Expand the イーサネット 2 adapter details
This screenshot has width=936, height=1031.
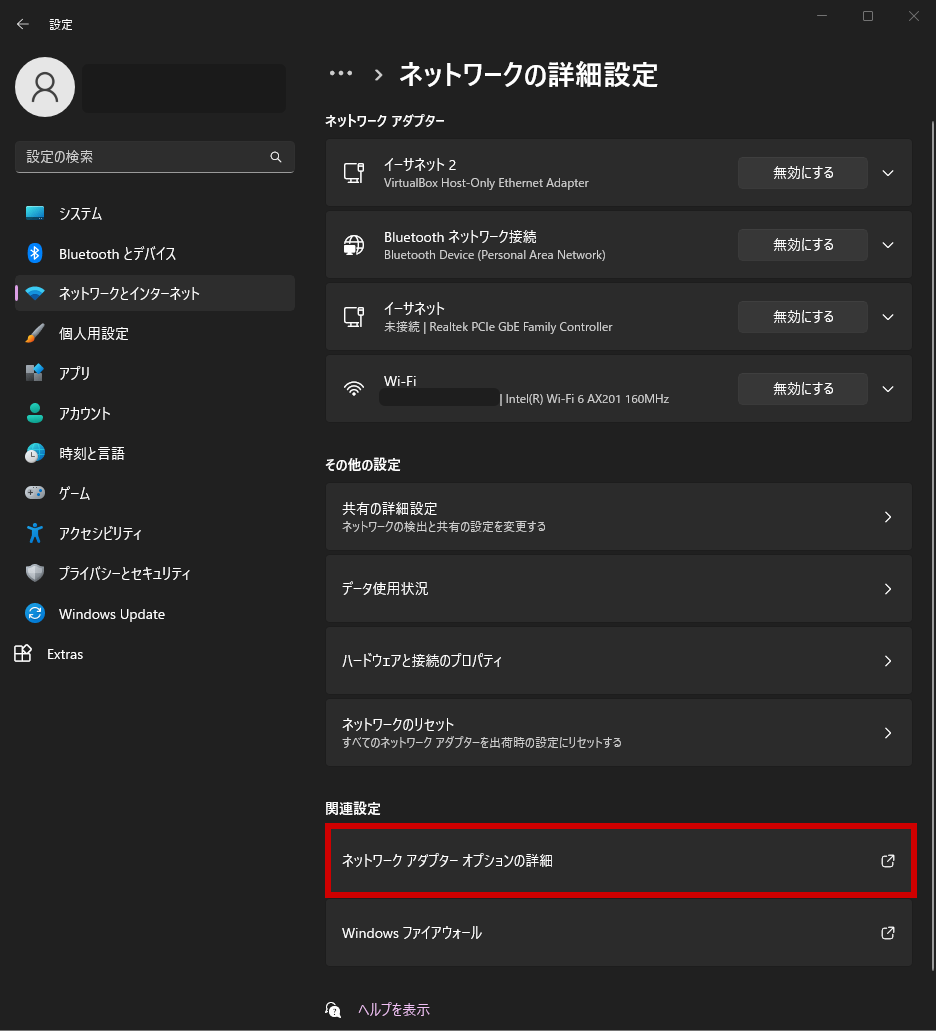coord(887,173)
